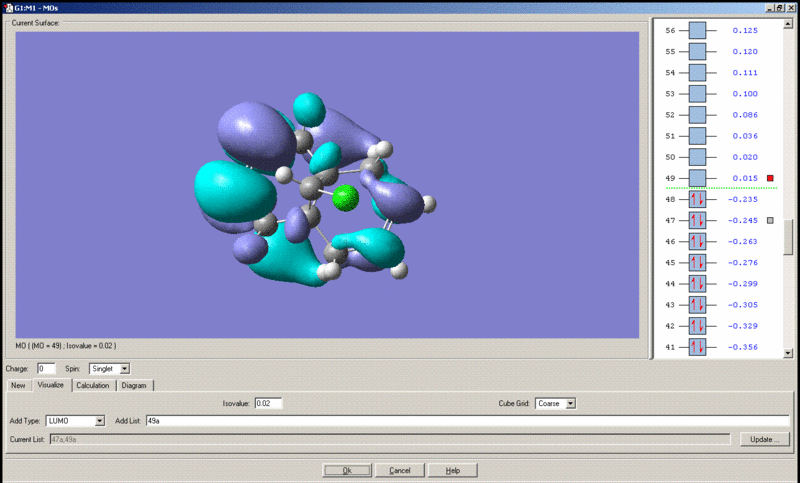The height and width of the screenshot is (483, 800).
Task: Select orbital box for MO 54
Action: 697,73
